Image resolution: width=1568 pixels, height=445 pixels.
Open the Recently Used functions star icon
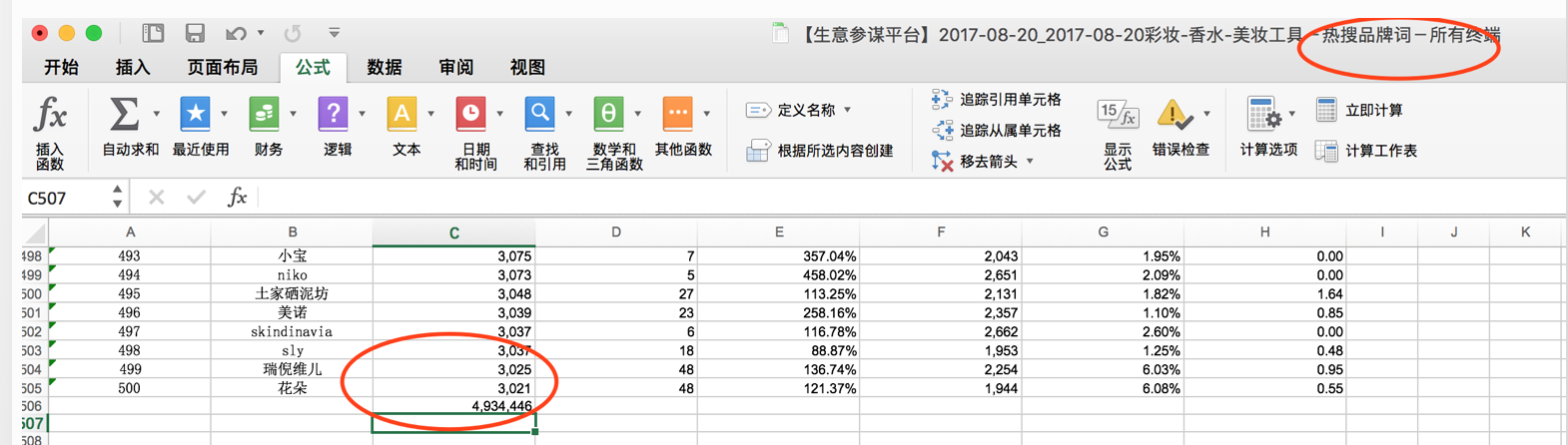[x=195, y=114]
